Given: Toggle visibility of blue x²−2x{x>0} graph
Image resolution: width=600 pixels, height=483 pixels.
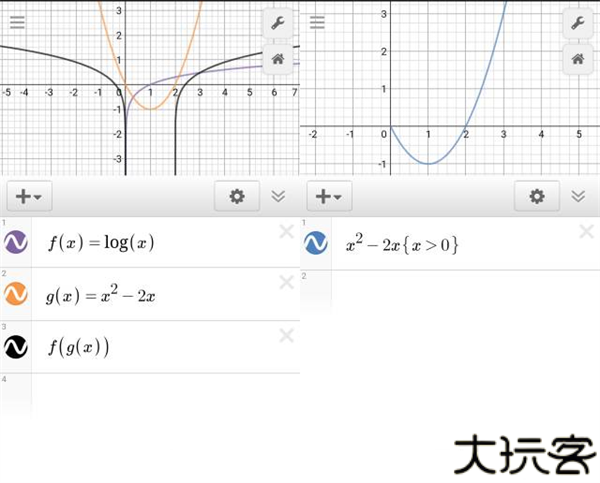Looking at the screenshot, I should [316, 243].
